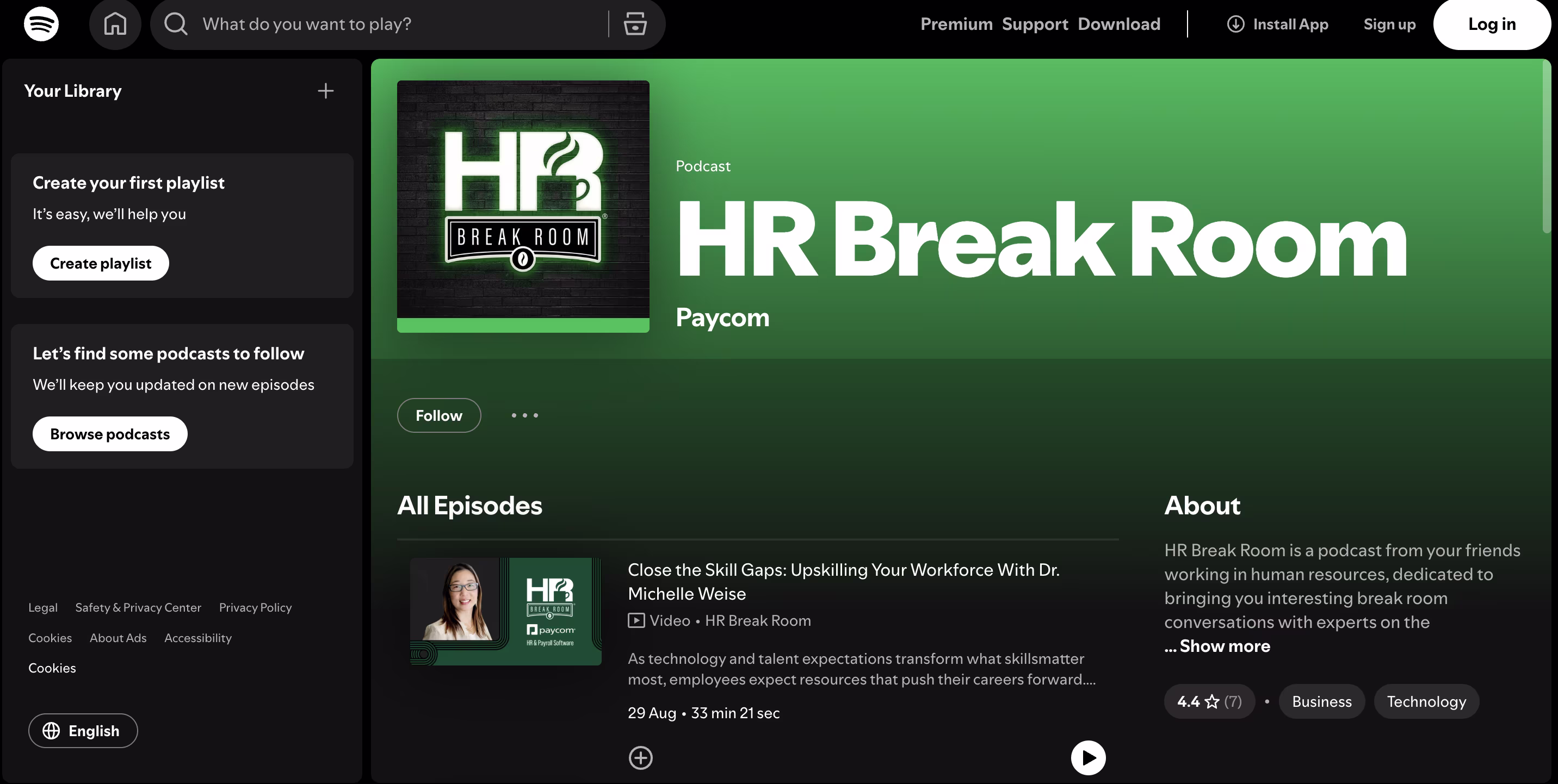Open the Privacy Policy link

pyautogui.click(x=255, y=607)
